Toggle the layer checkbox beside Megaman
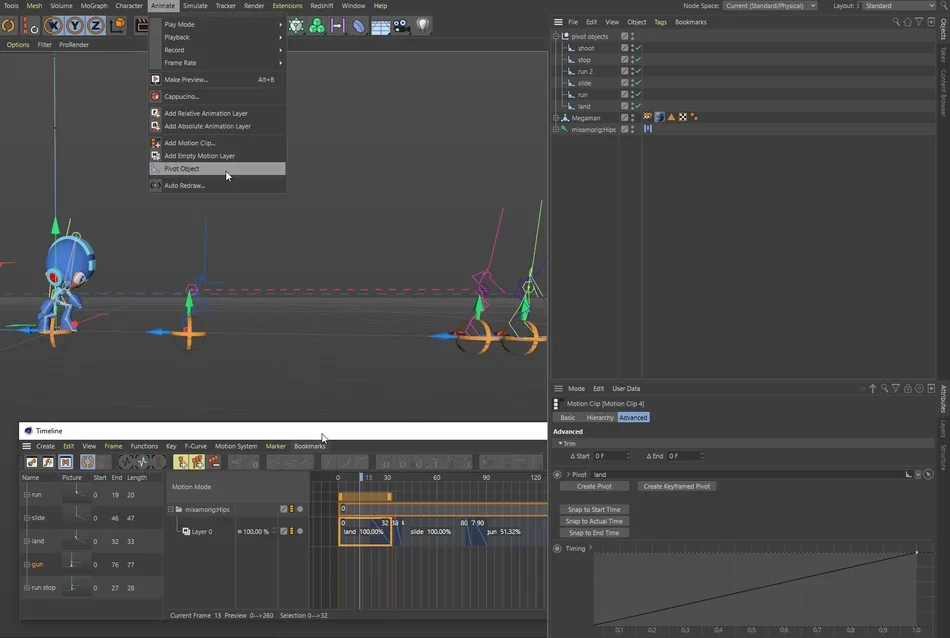The image size is (950, 638). point(624,118)
